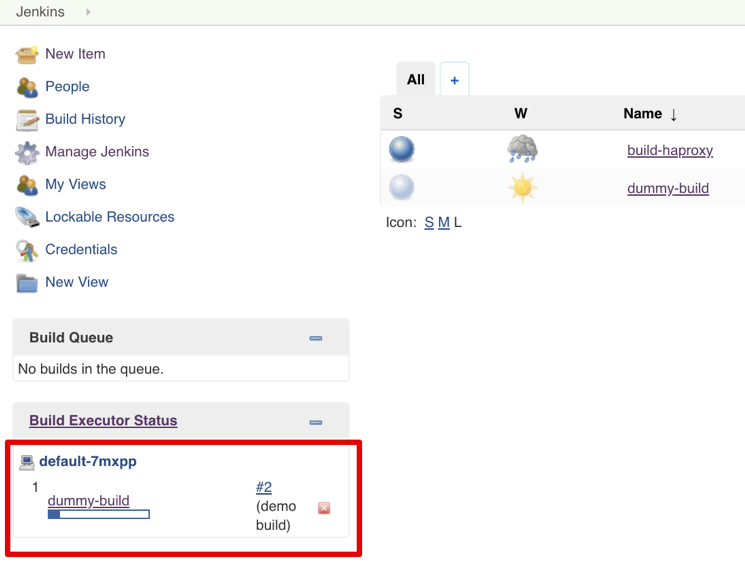
Task: Click the rainy weather icon for build-haproxy
Action: [522, 149]
